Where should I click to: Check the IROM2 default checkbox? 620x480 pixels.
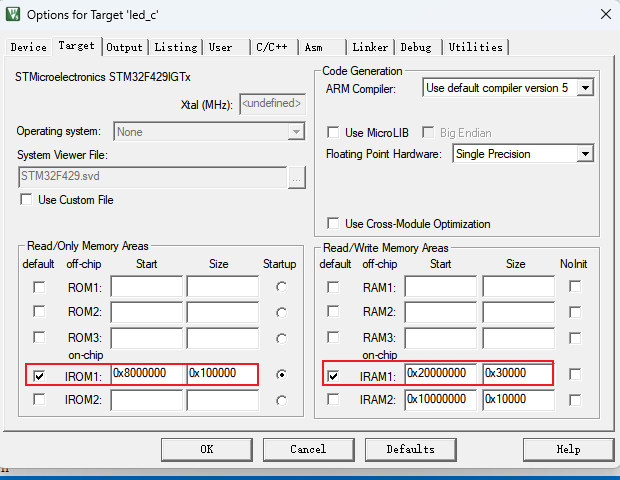(x=39, y=399)
